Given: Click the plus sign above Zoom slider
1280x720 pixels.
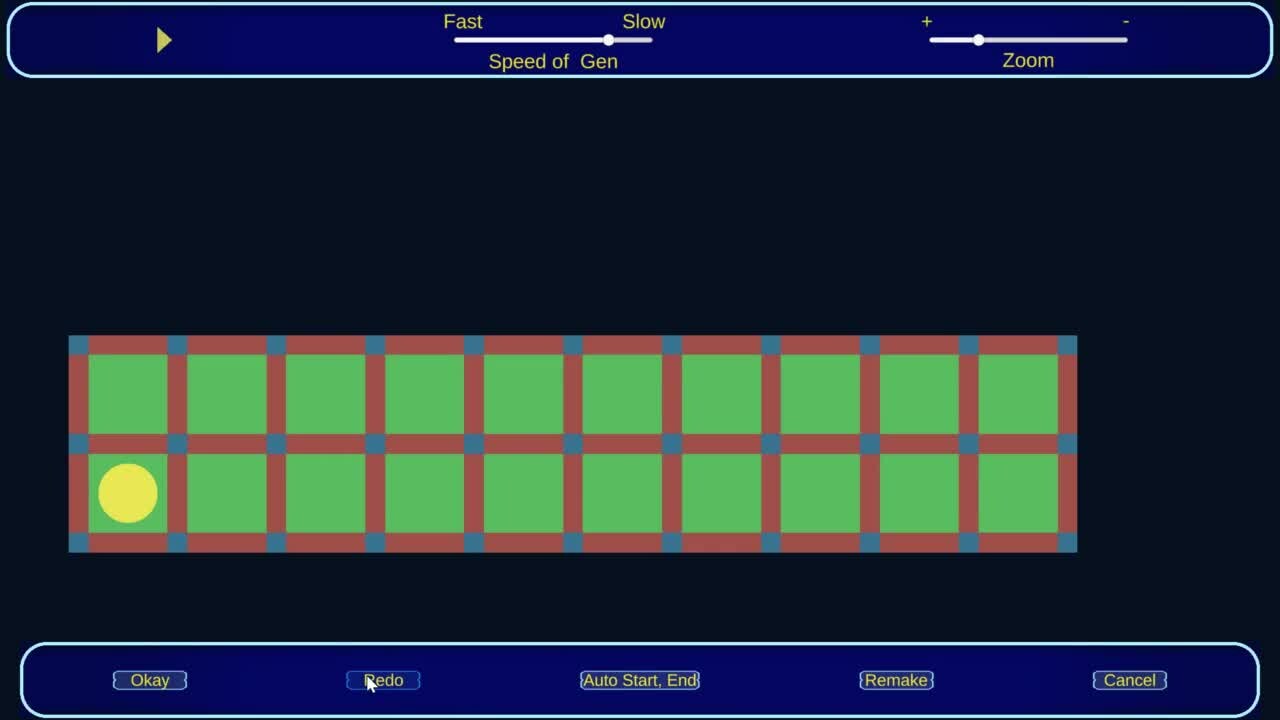Looking at the screenshot, I should tap(927, 21).
